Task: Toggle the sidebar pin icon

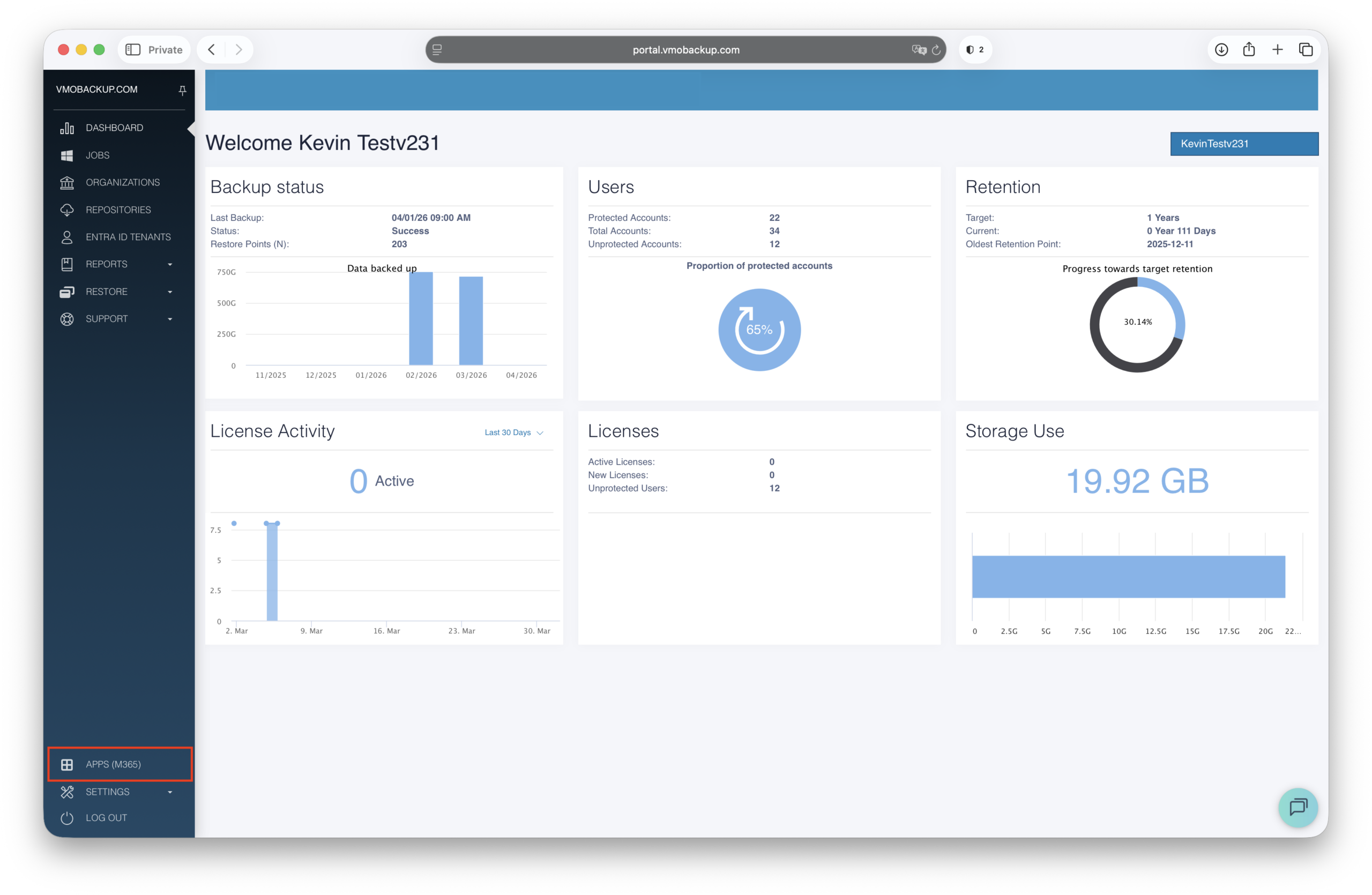Action: pyautogui.click(x=182, y=90)
